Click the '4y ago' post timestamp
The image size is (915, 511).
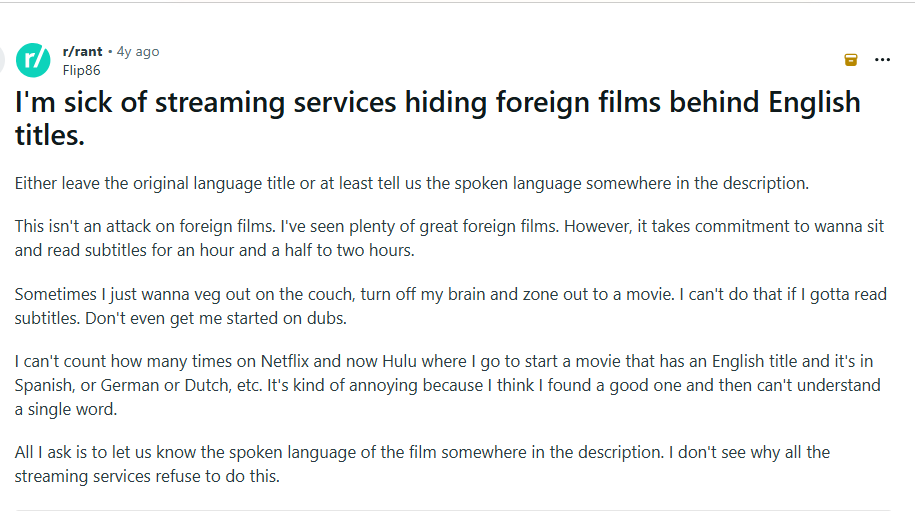click(137, 52)
